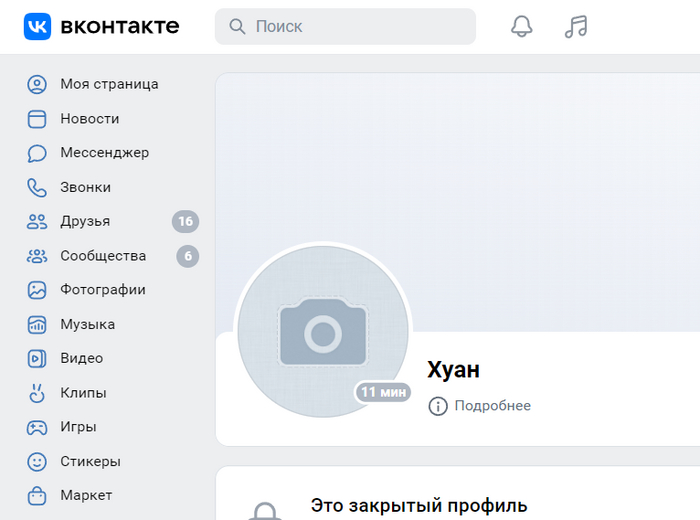Click the profile avatar camera placeholder

pyautogui.click(x=323, y=331)
